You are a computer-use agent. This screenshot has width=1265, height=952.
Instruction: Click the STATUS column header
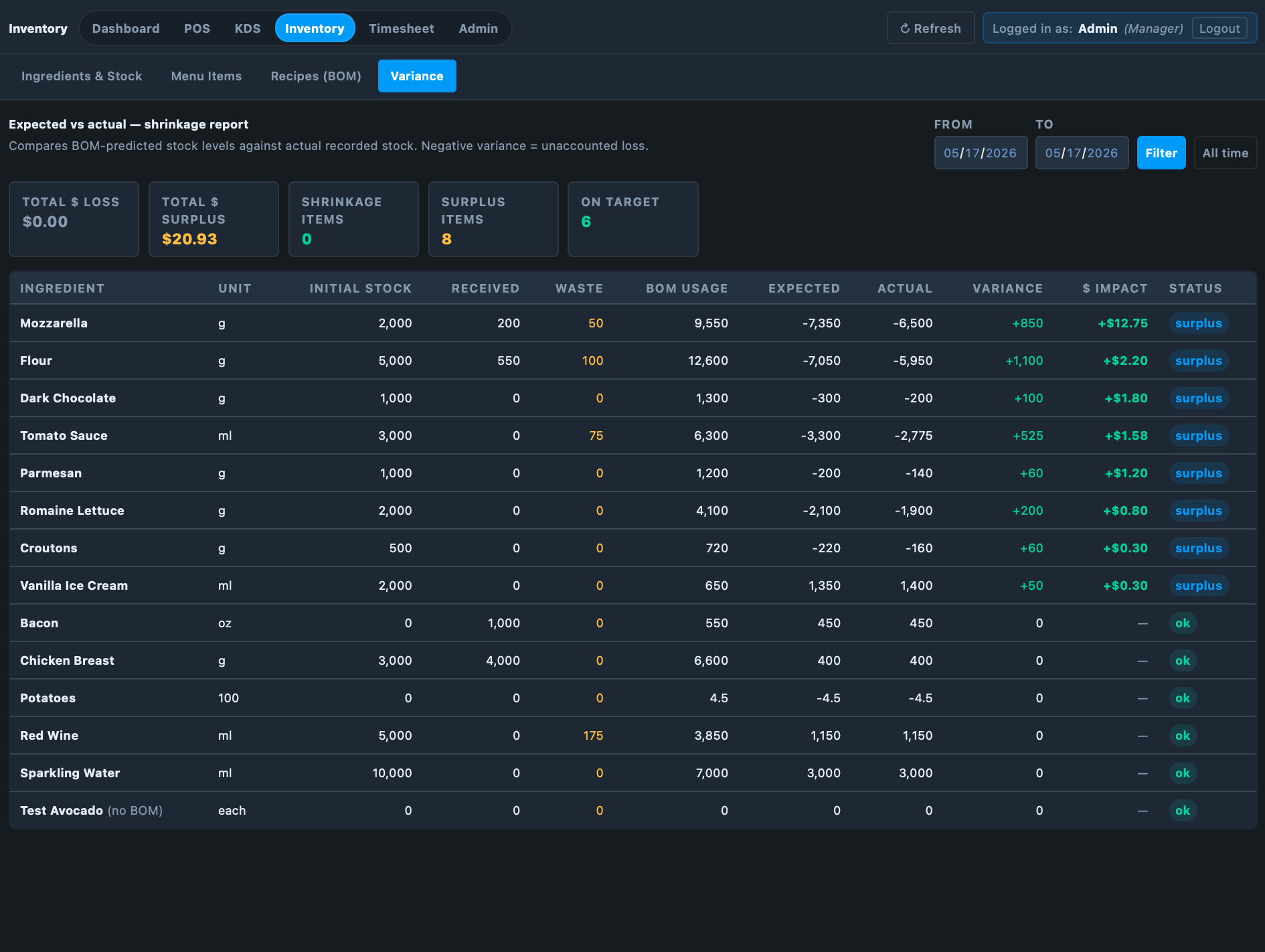[1195, 288]
